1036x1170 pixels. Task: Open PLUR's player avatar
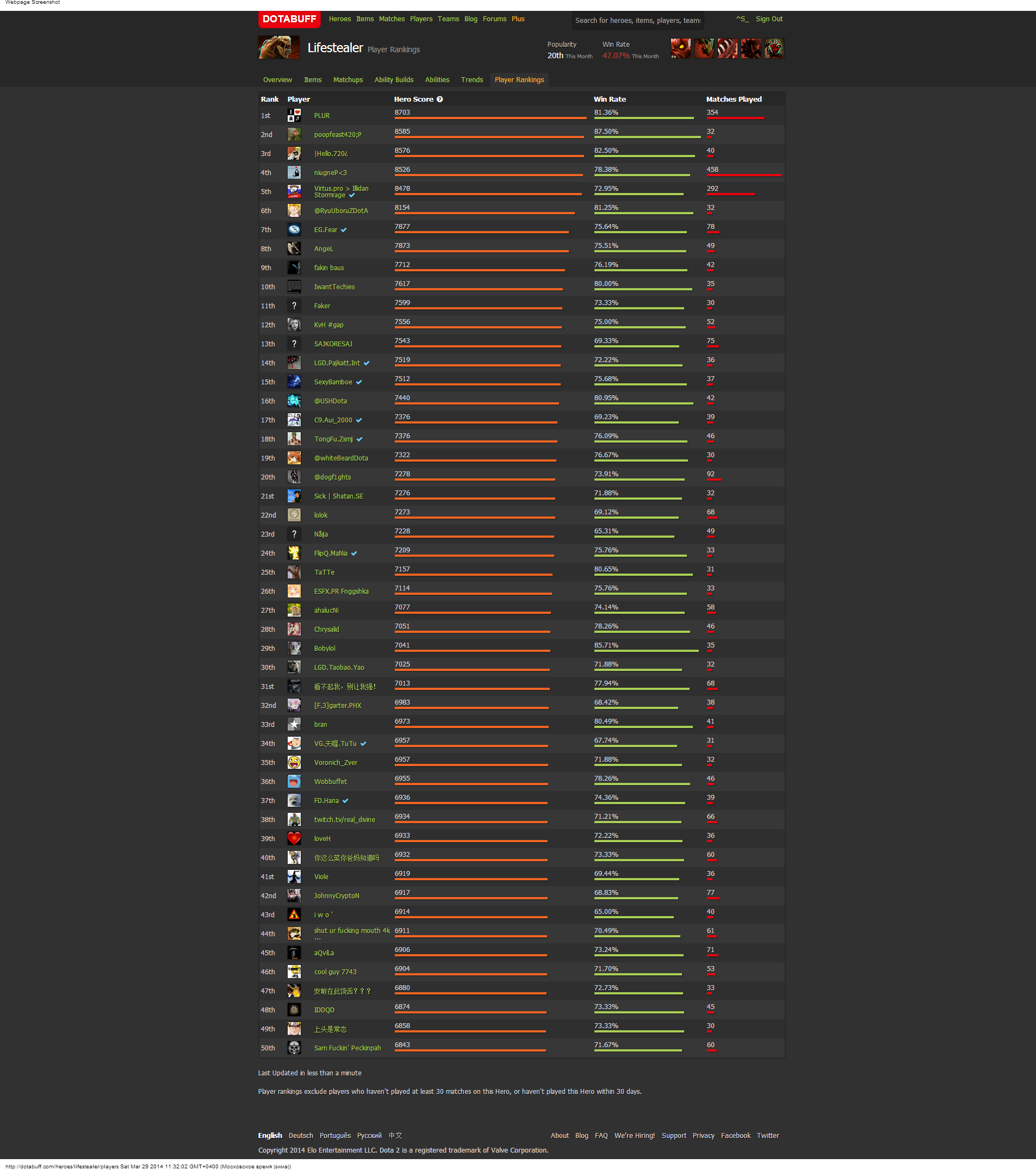tap(294, 116)
